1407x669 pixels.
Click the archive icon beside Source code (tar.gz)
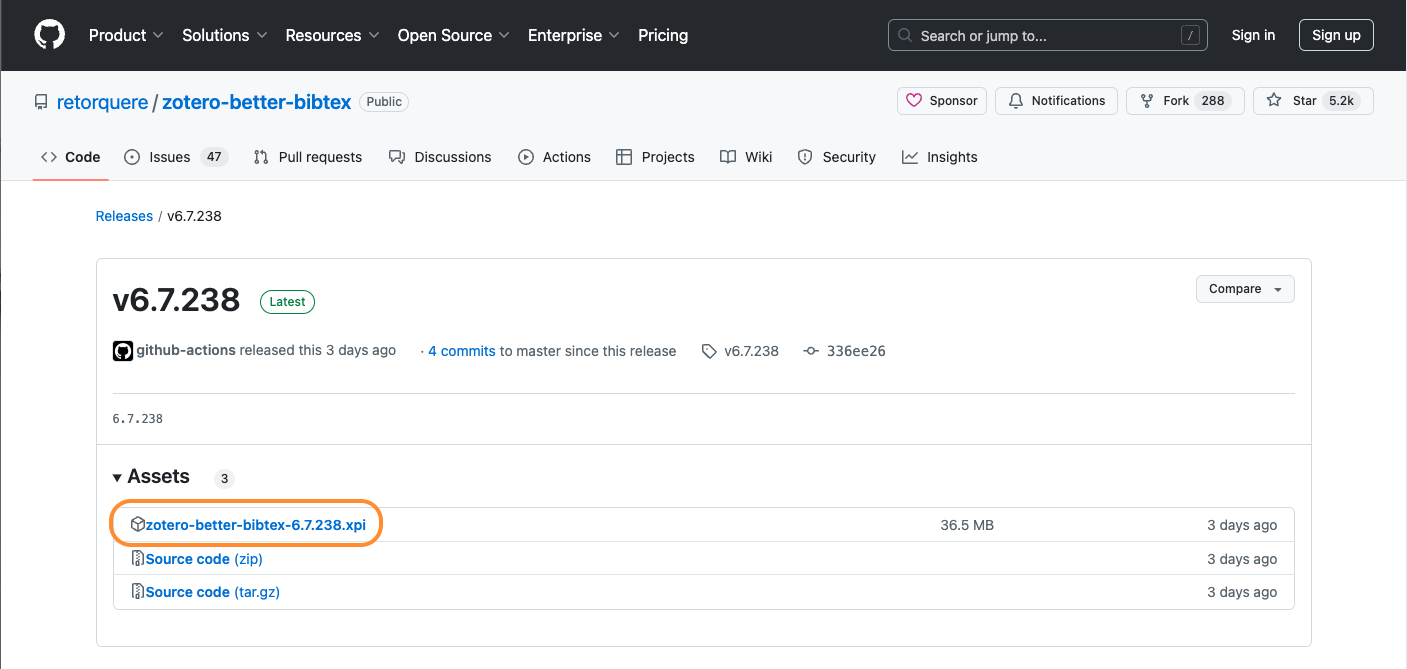coord(138,592)
